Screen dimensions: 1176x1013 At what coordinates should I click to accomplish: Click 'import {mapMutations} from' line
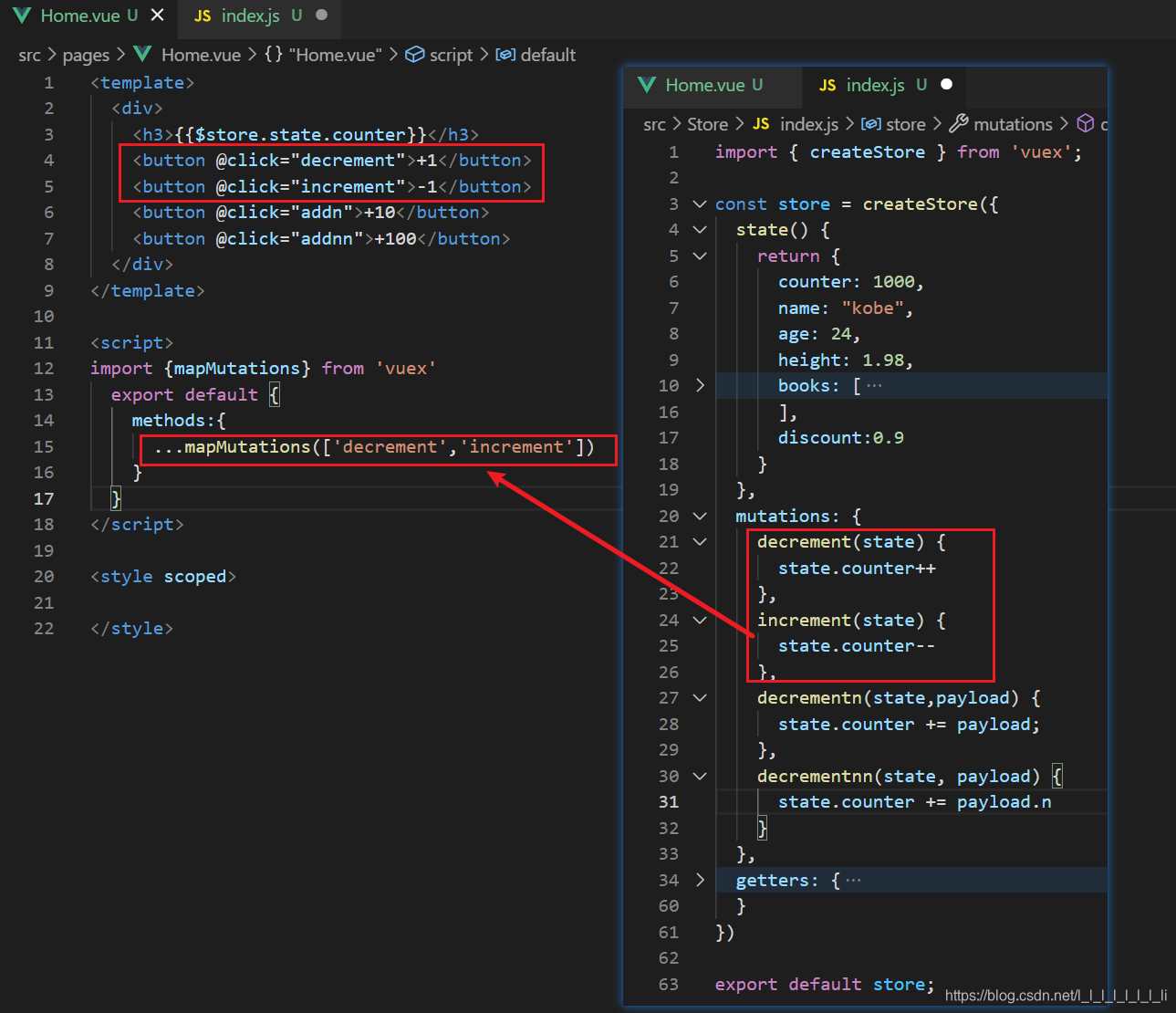[263, 369]
